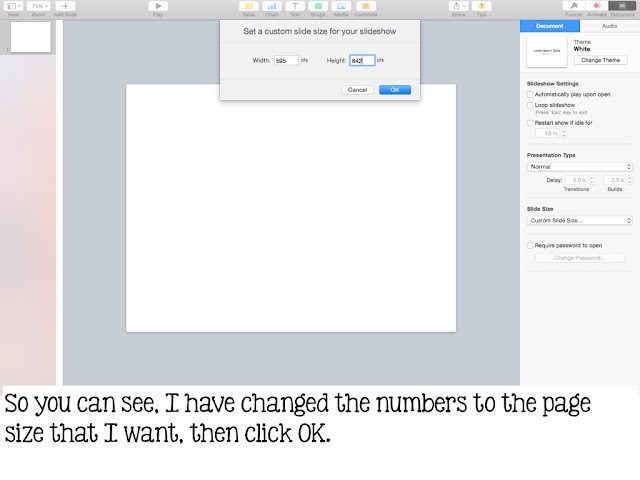Expand the Custom Slide Size dropdown
This screenshot has height=480, width=640.
click(x=580, y=220)
